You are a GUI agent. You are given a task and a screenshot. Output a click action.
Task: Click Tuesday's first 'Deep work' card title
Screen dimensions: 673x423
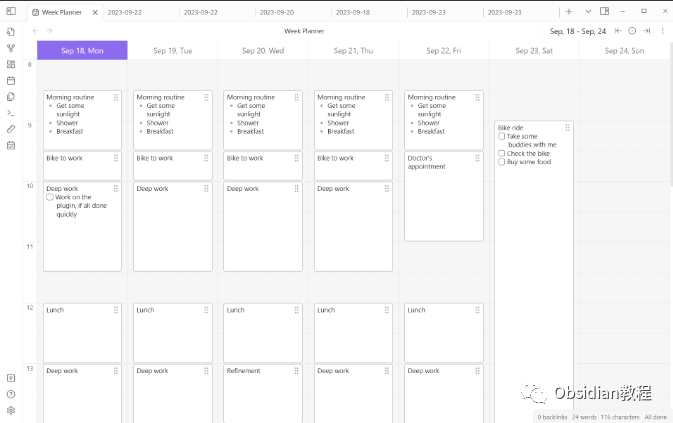[152, 188]
